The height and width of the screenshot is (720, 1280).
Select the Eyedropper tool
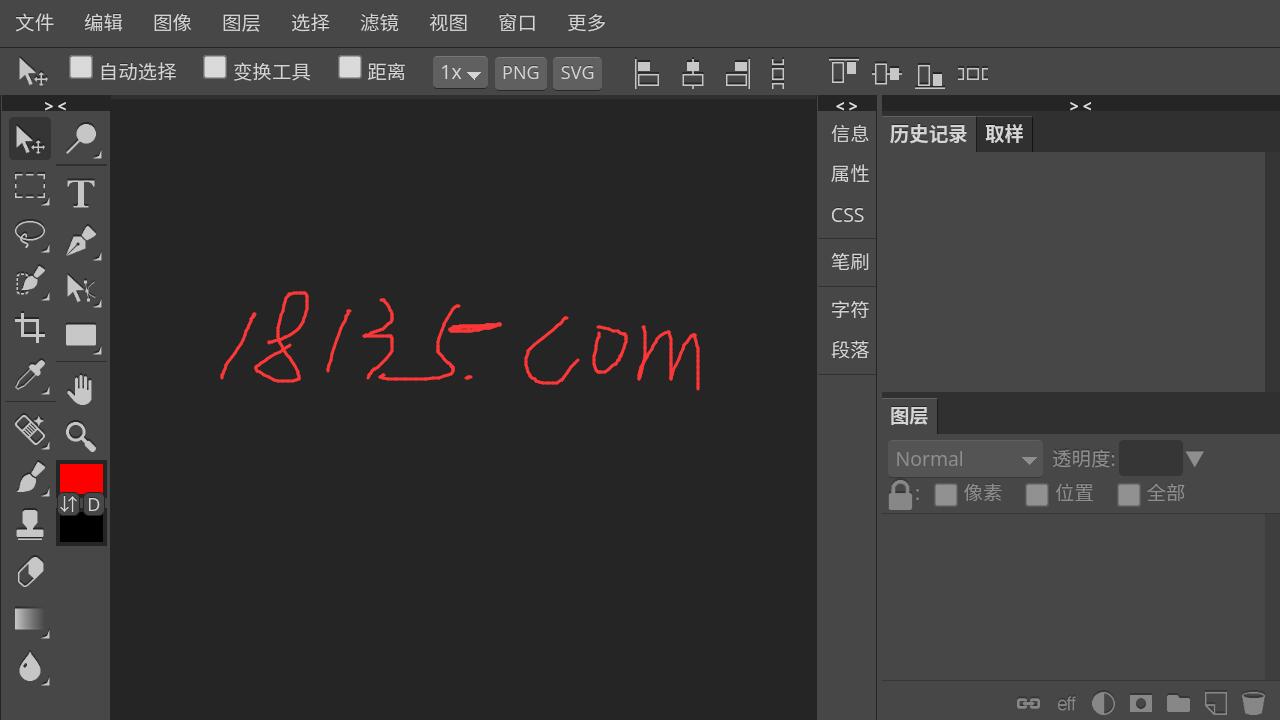point(30,377)
